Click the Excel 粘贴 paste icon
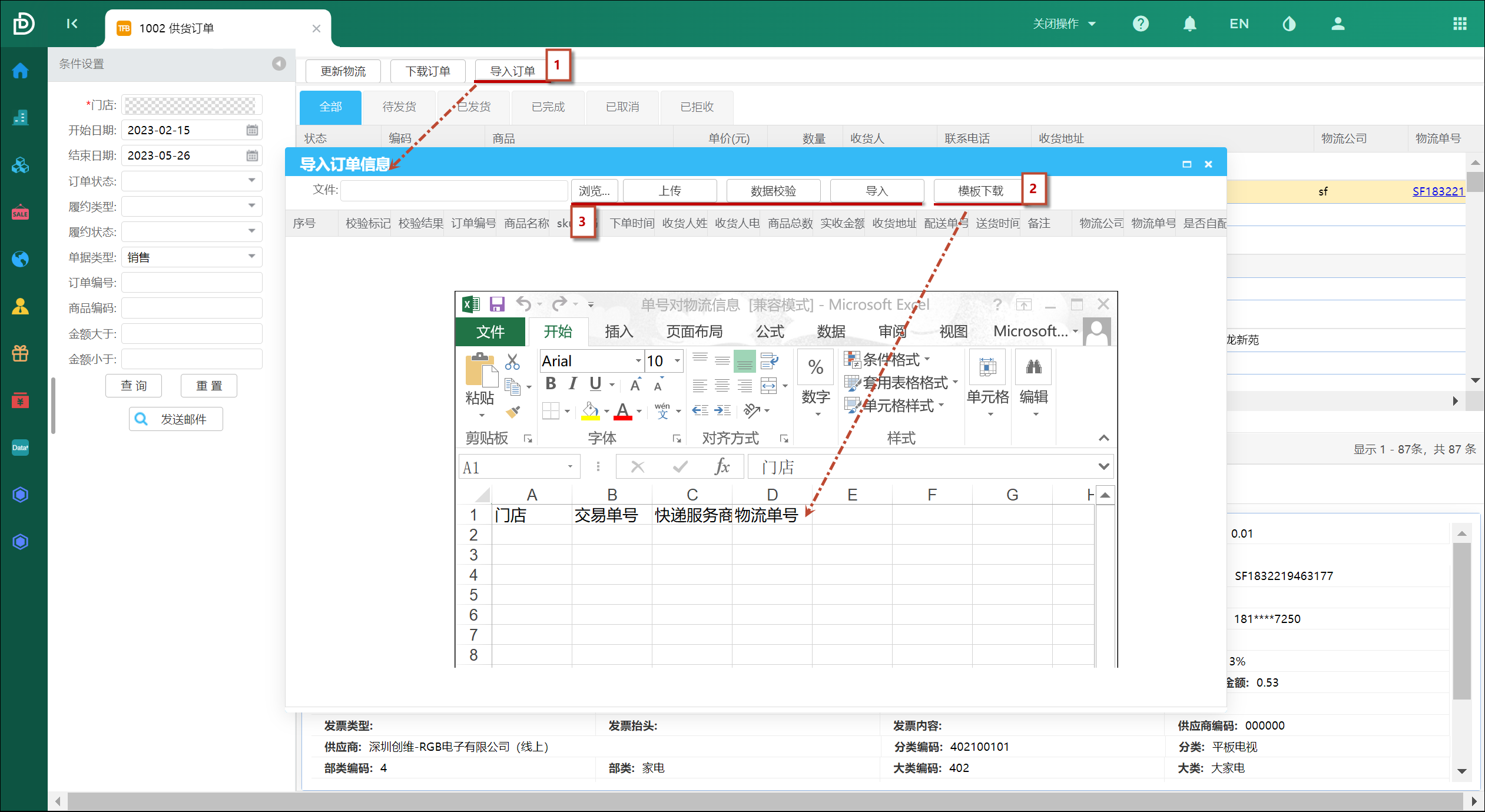Image resolution: width=1485 pixels, height=812 pixels. tap(481, 371)
